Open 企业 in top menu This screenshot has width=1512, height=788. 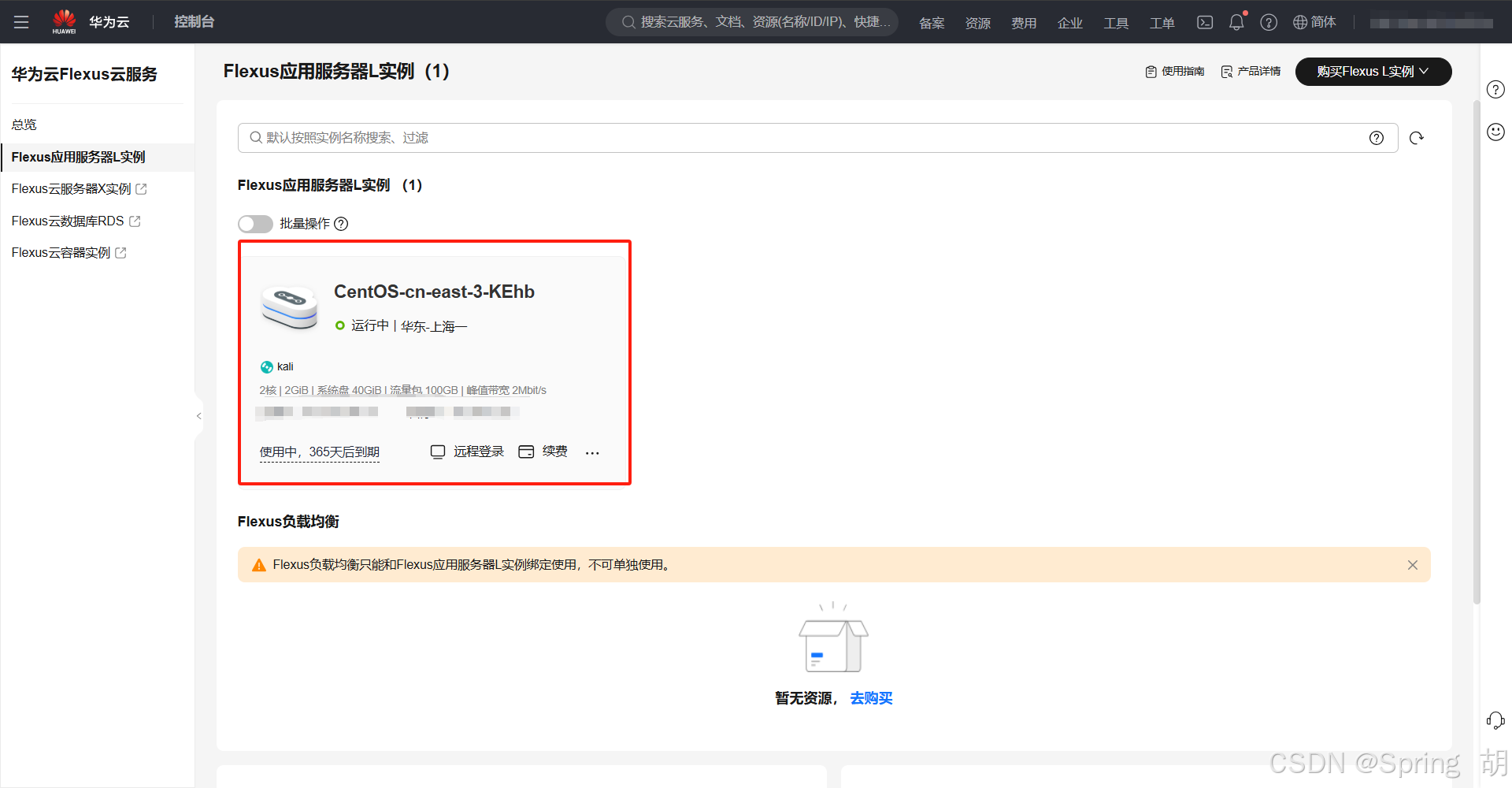tap(1070, 23)
